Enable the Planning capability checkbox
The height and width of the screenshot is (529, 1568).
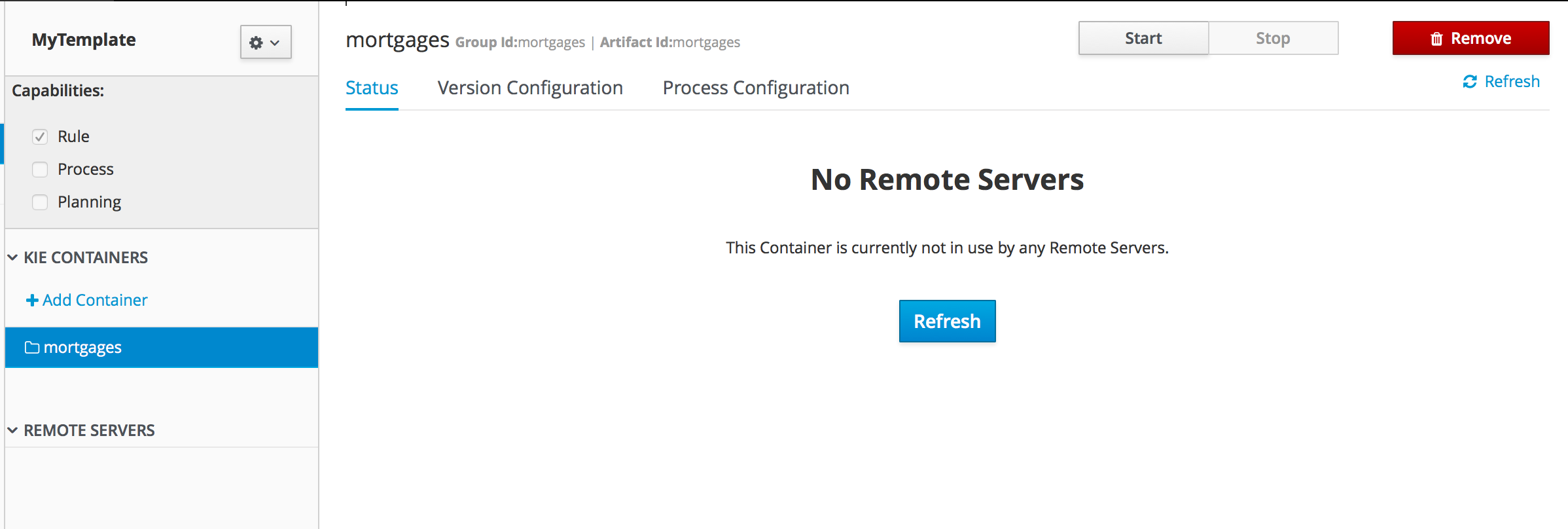[40, 202]
